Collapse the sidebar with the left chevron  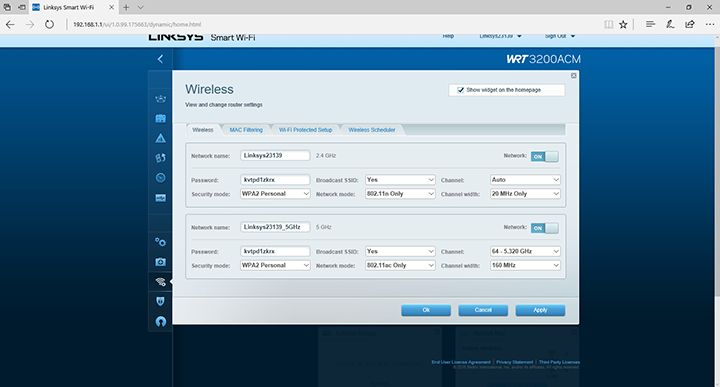pos(160,59)
